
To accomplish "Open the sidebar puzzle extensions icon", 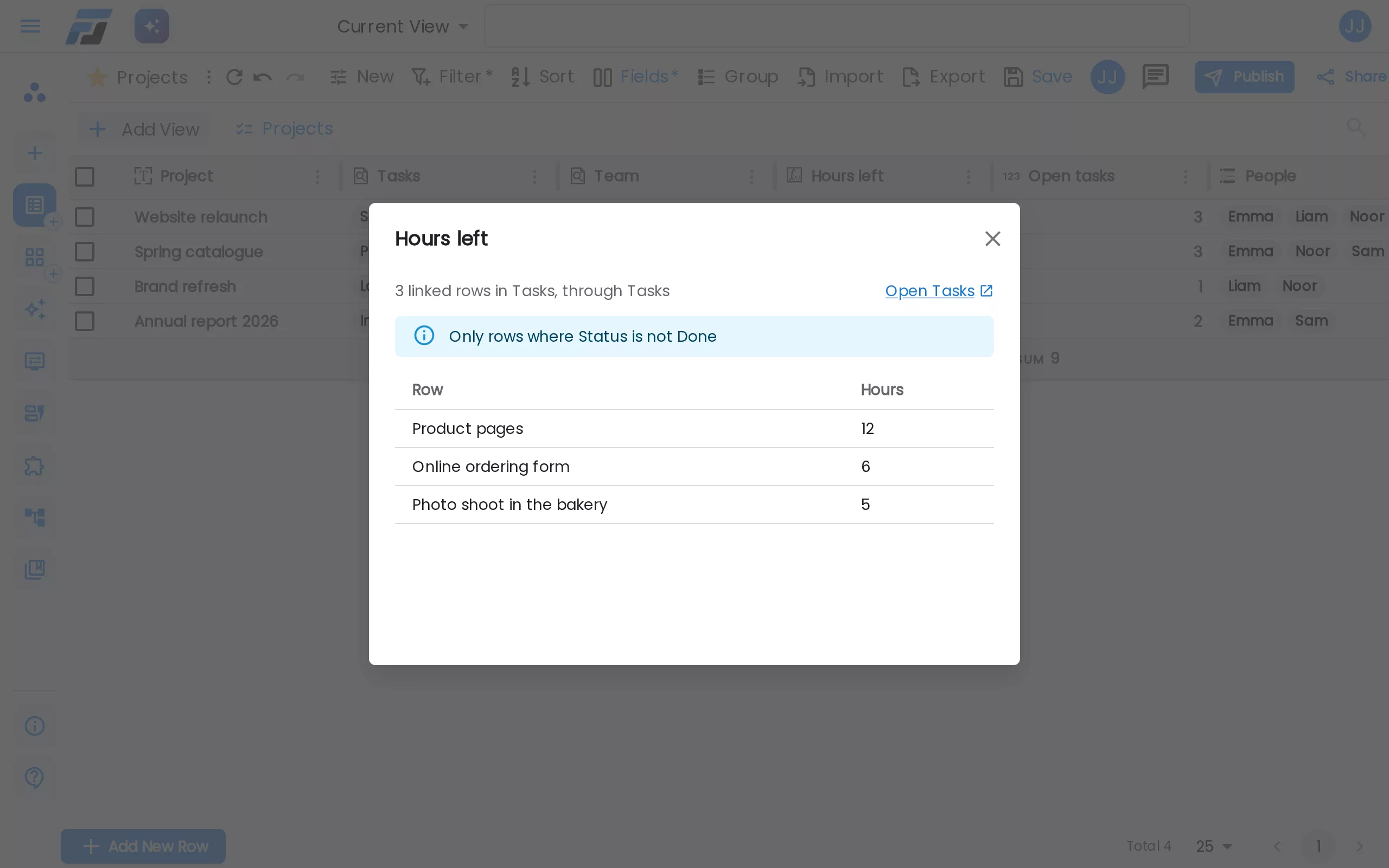I will [x=34, y=465].
